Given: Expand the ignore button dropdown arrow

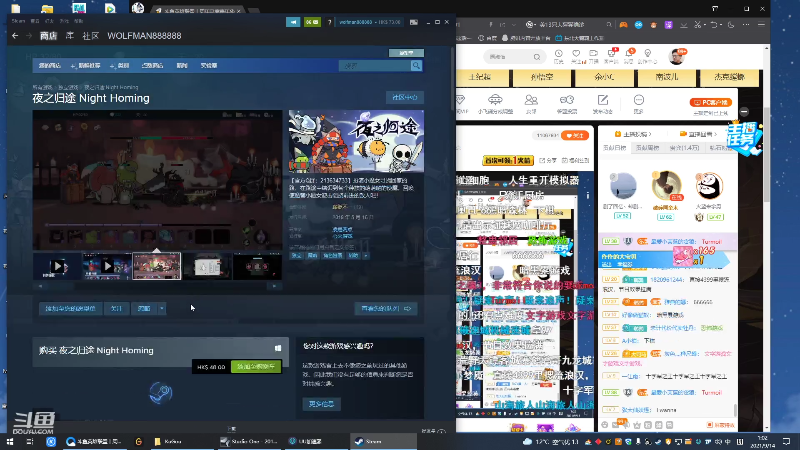Looking at the screenshot, I should pyautogui.click(x=161, y=308).
